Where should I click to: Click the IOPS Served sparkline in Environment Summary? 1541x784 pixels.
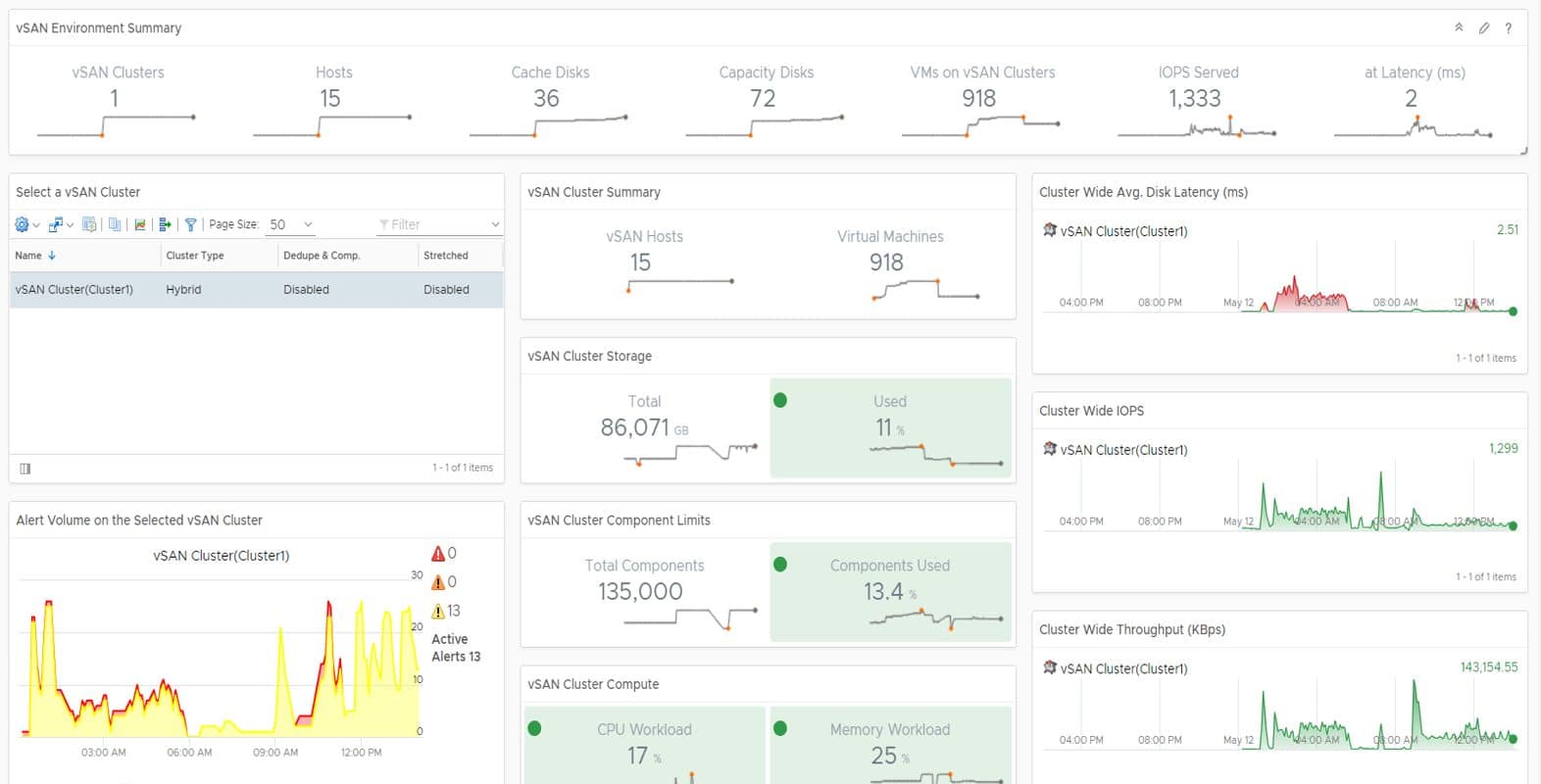tap(1197, 128)
